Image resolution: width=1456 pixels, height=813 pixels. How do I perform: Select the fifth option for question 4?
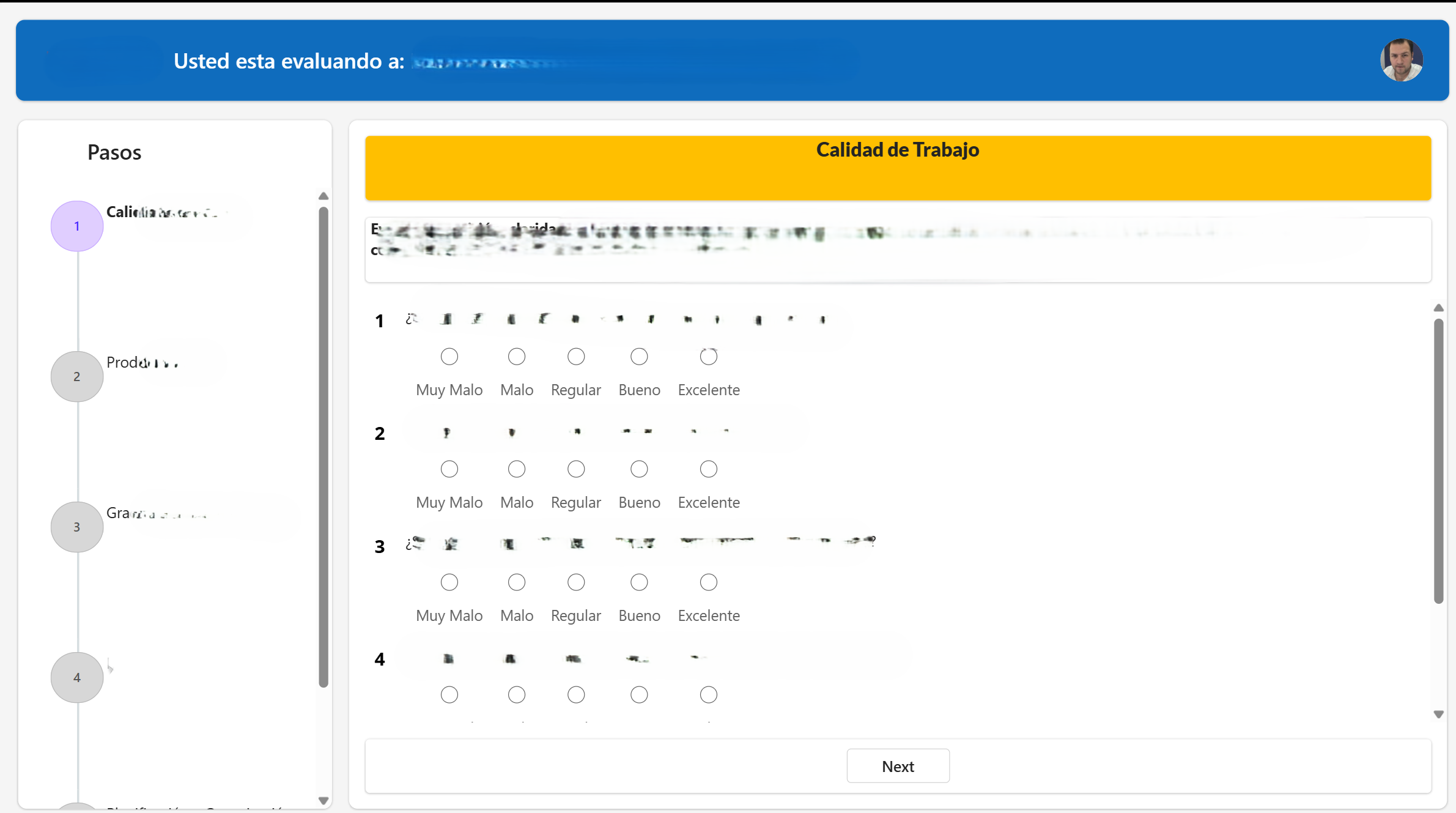pos(708,695)
